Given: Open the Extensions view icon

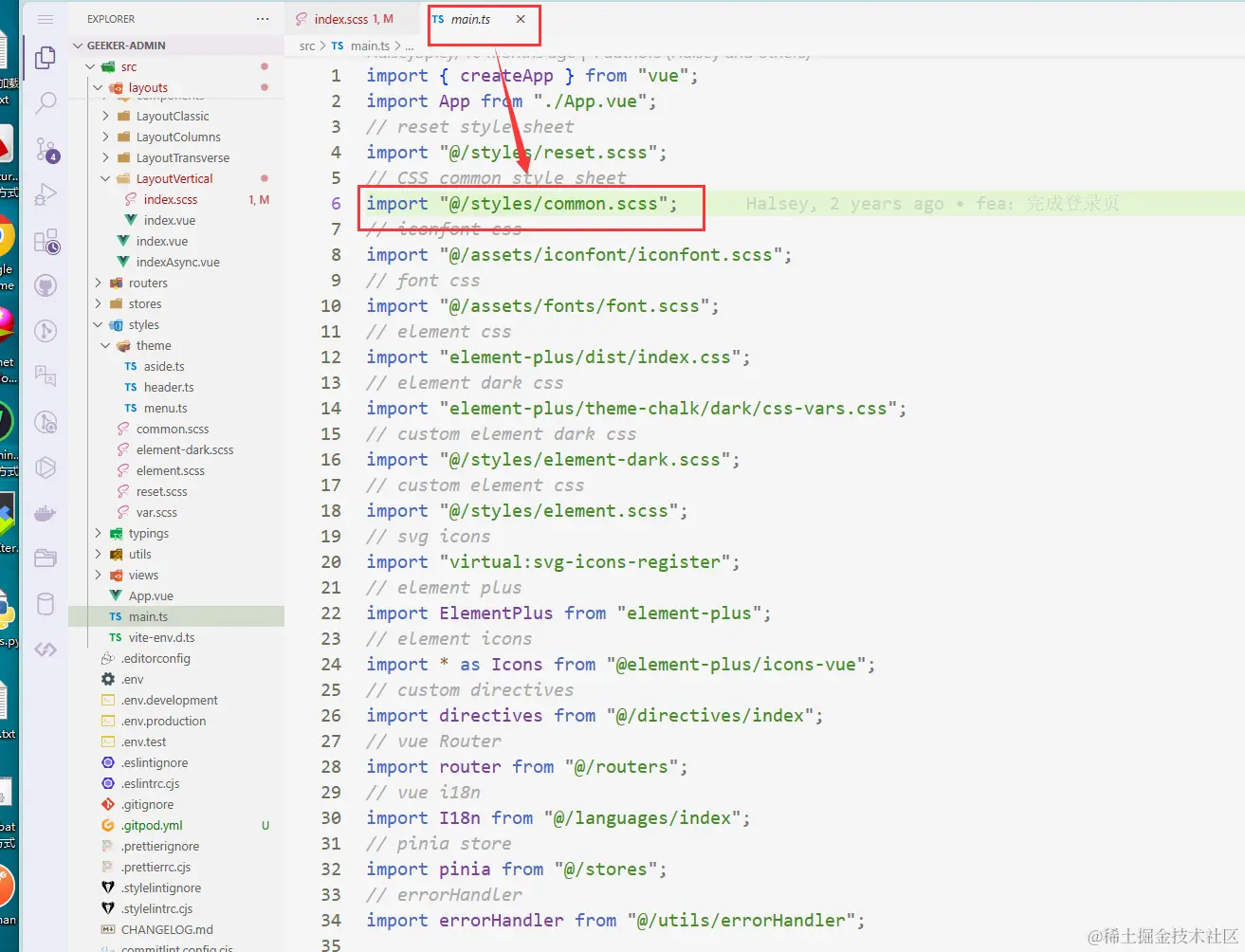Looking at the screenshot, I should click(x=46, y=241).
